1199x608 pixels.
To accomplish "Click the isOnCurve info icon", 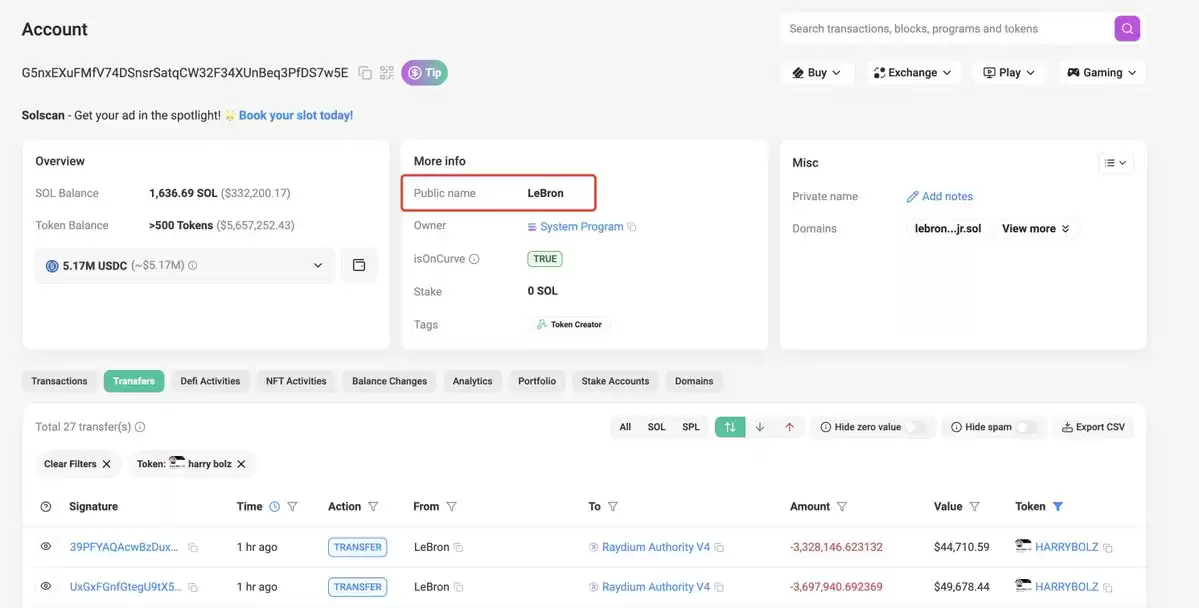I will pyautogui.click(x=474, y=259).
